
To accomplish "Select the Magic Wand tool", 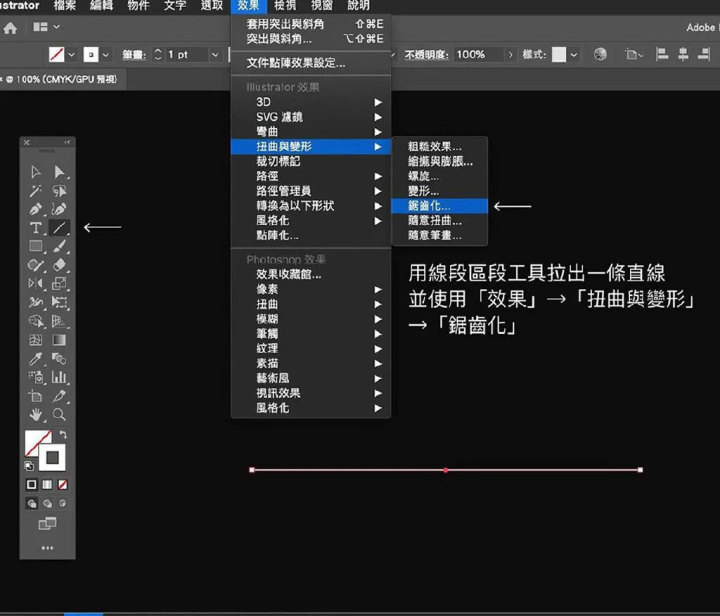I will [35, 190].
